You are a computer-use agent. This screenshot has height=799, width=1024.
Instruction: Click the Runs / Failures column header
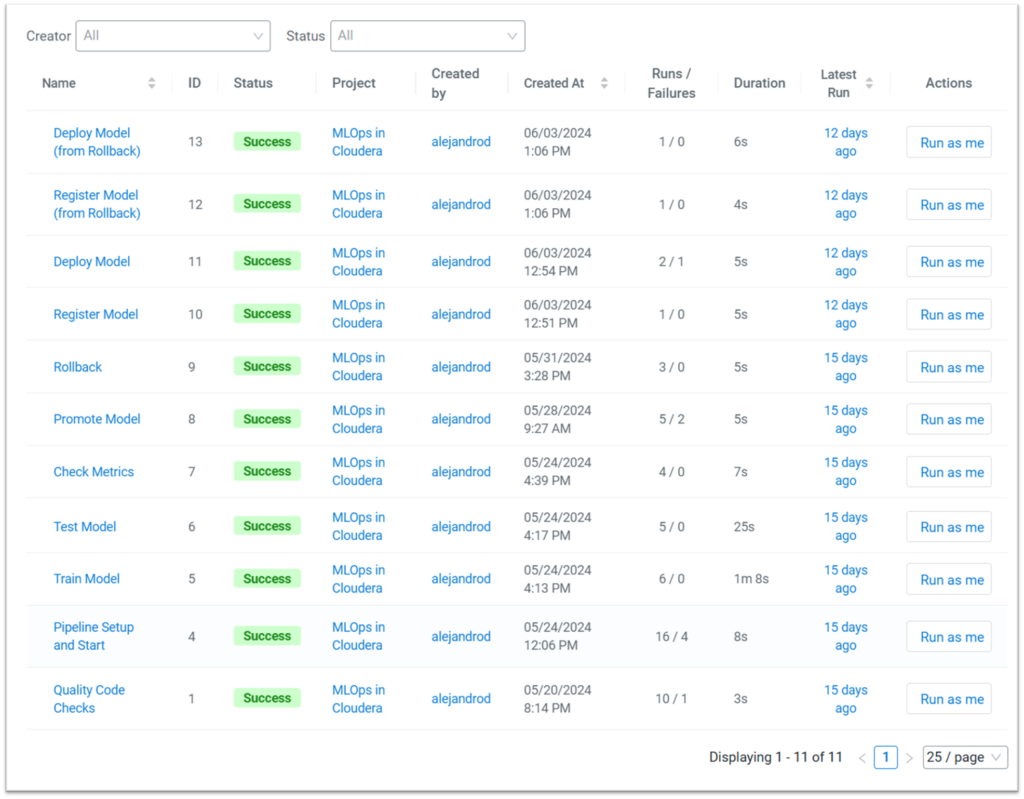pos(671,84)
